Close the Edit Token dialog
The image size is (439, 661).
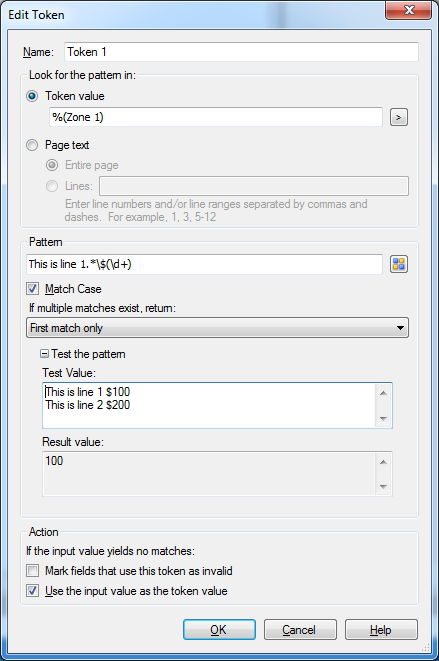click(408, 10)
